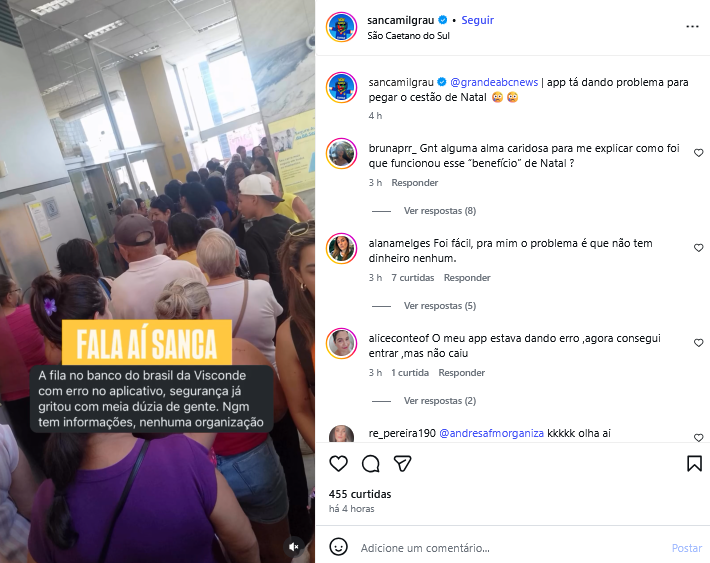Expand Ver respostas (8) replies

point(440,211)
